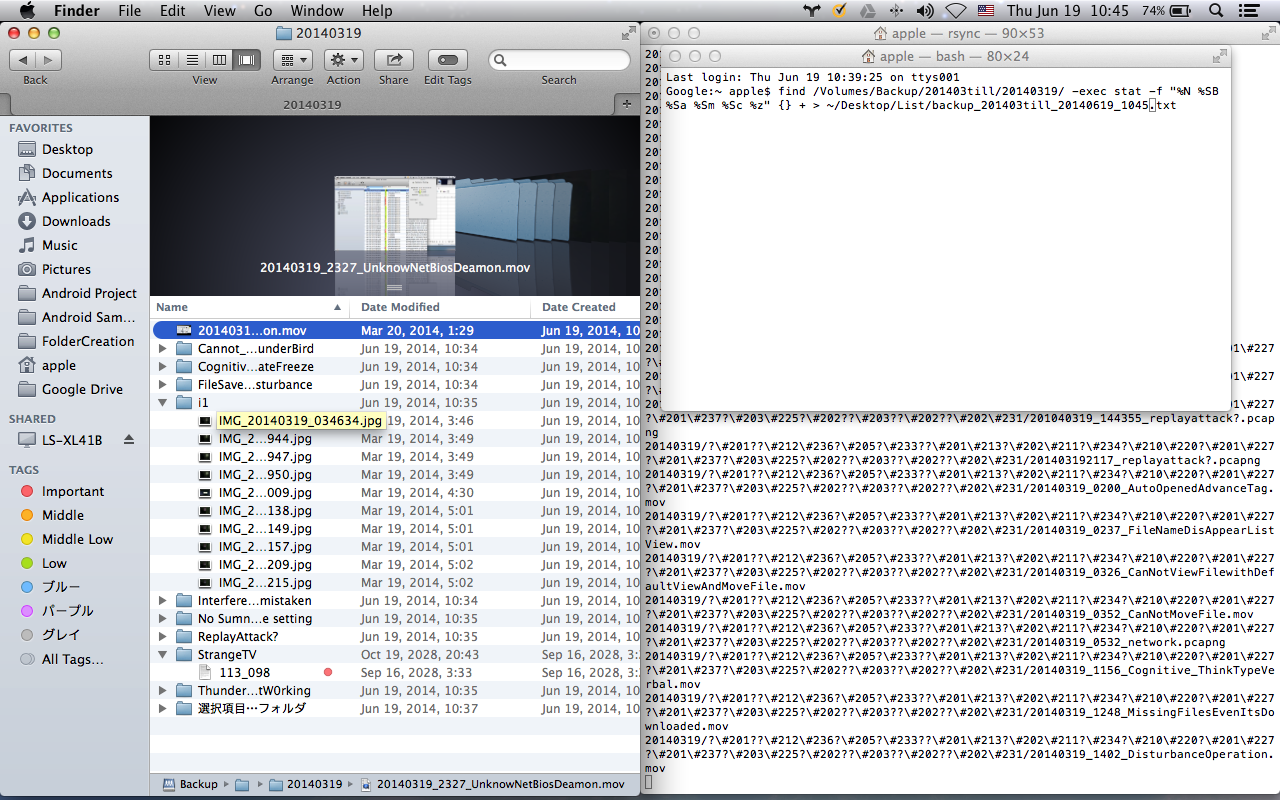Collapse the i1 folder
This screenshot has width=1280, height=800.
coord(163,403)
